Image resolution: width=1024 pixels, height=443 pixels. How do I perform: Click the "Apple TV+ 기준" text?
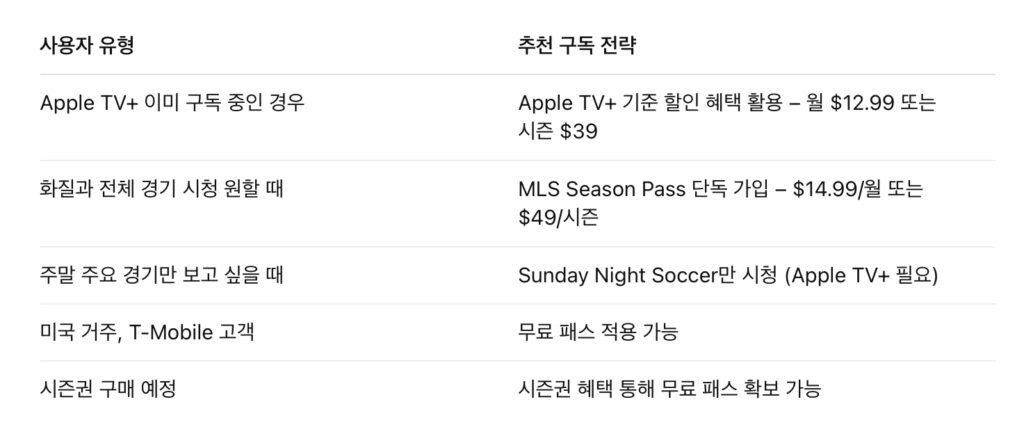point(590,103)
